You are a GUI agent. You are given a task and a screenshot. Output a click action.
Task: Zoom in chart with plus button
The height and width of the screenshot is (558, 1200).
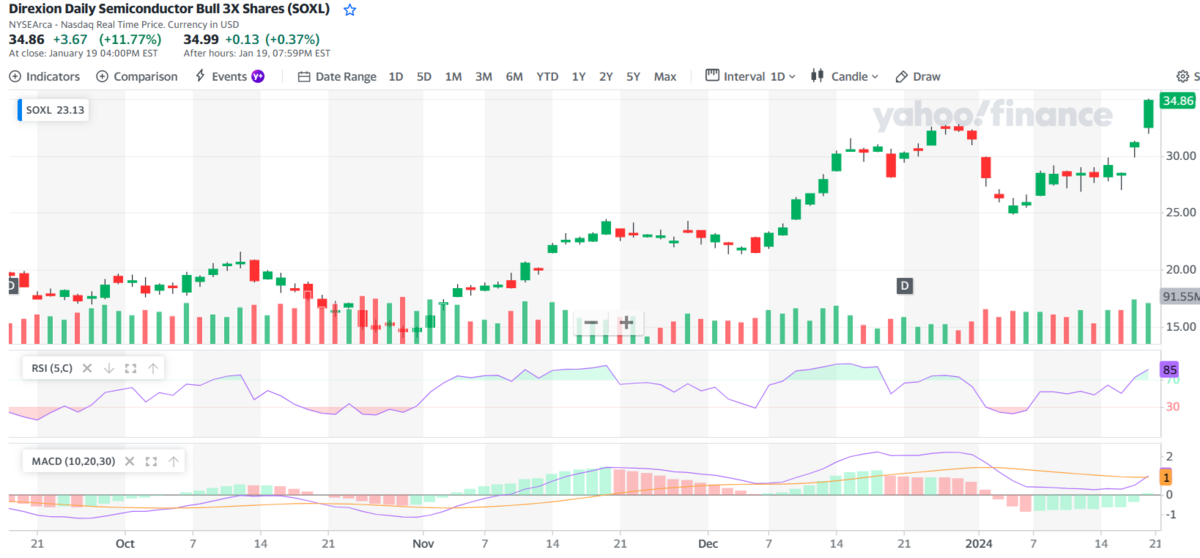tap(626, 323)
